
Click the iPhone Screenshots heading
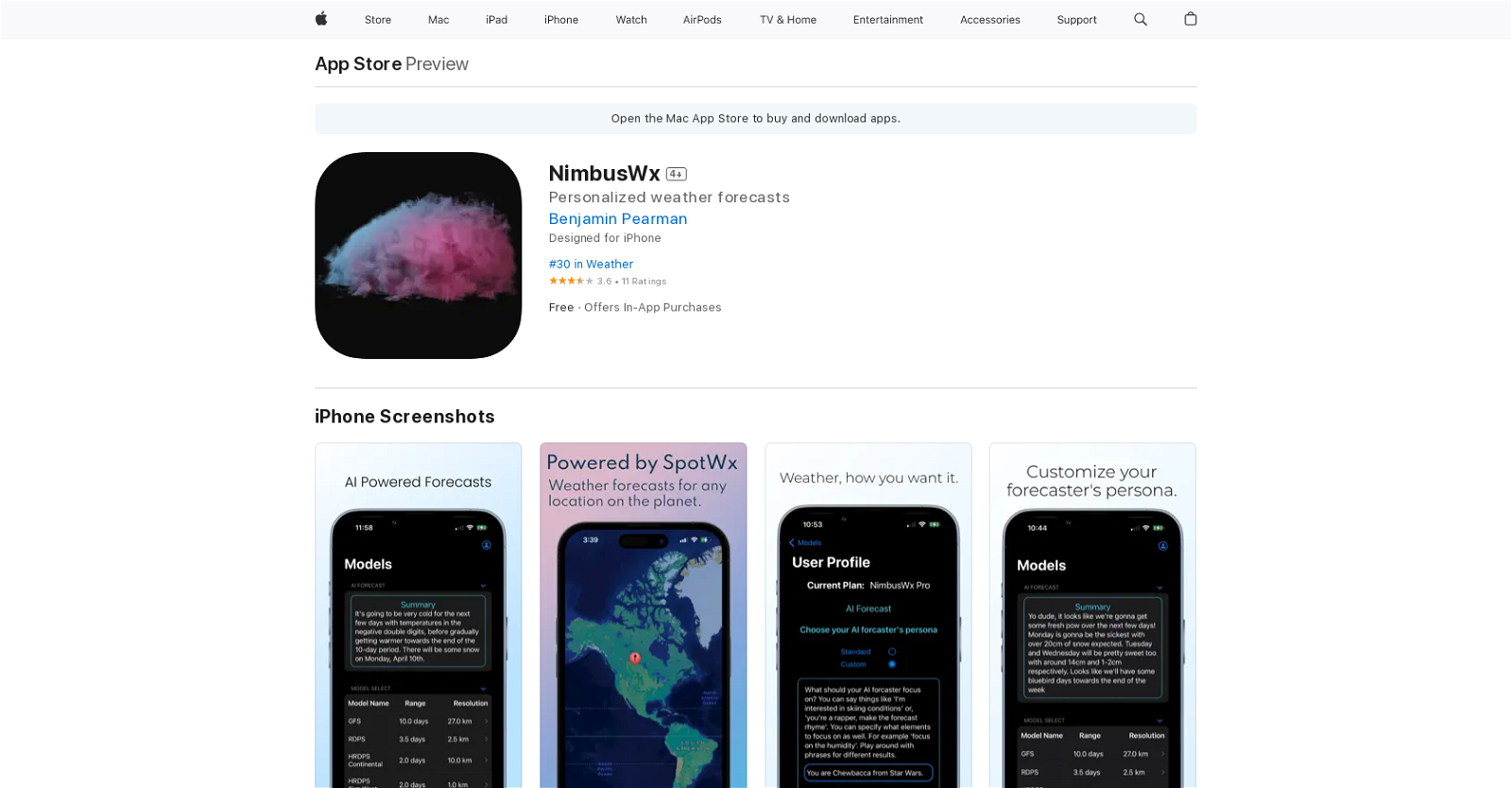pos(404,417)
